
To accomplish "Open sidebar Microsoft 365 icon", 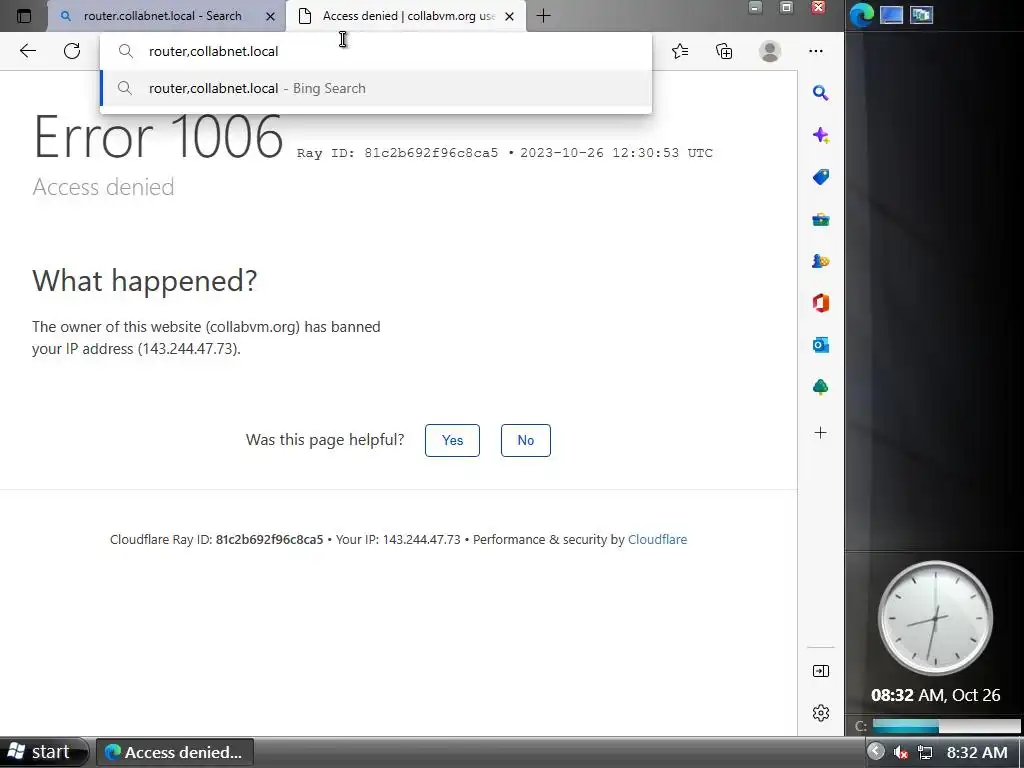I will (821, 303).
